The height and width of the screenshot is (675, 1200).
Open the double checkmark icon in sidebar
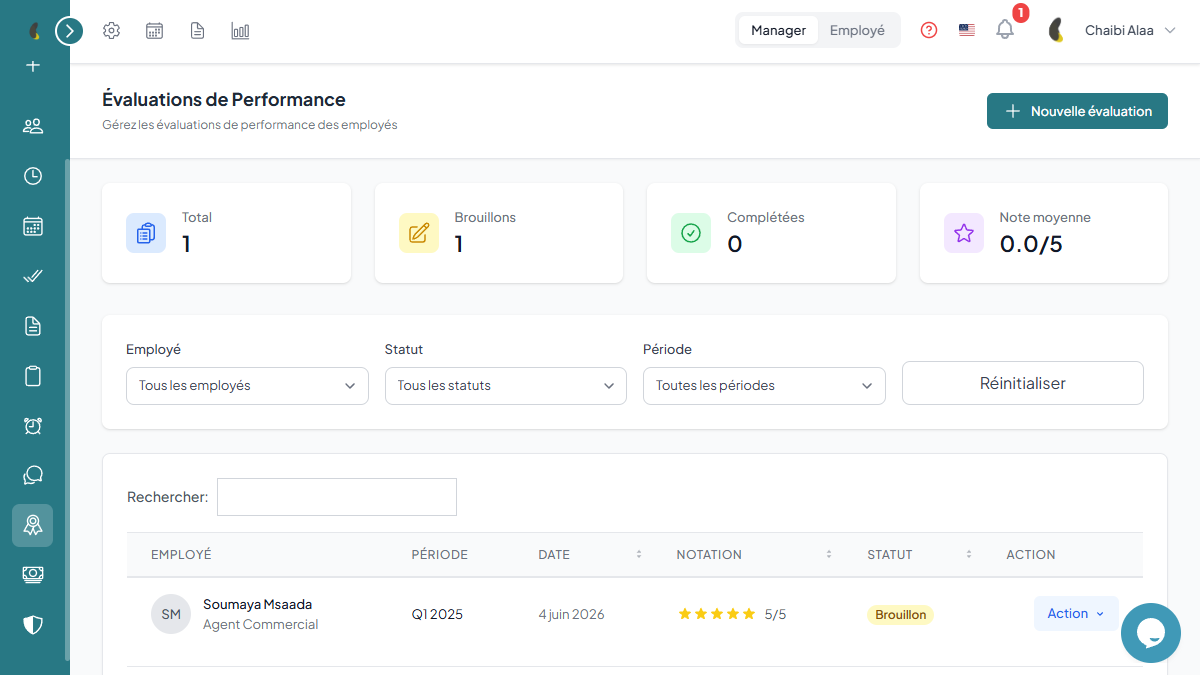point(33,276)
